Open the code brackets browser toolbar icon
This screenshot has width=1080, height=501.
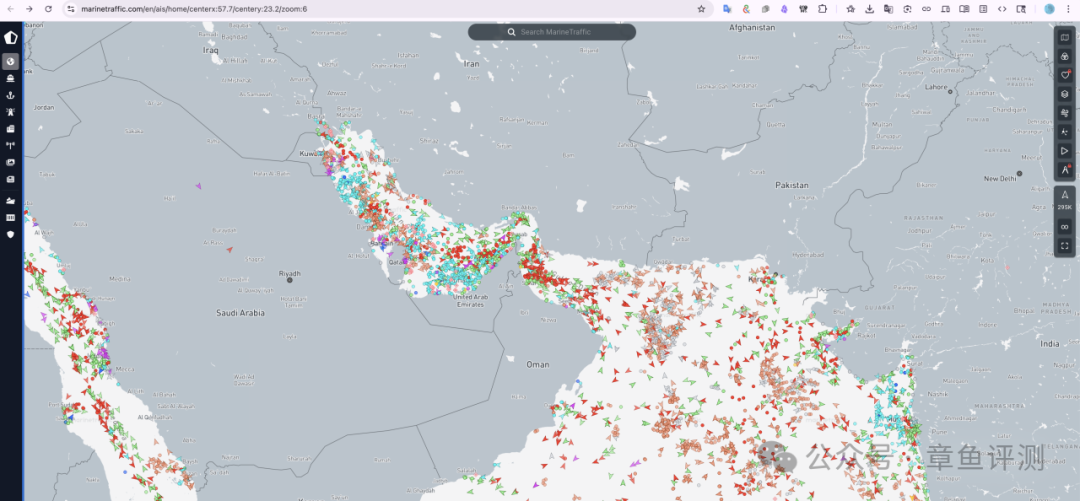(1002, 9)
